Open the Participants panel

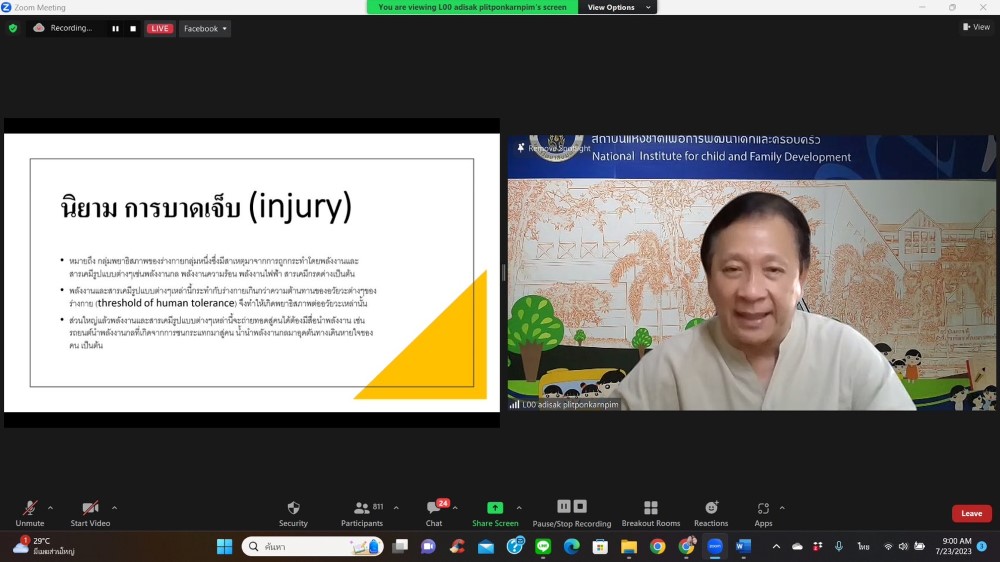(361, 510)
